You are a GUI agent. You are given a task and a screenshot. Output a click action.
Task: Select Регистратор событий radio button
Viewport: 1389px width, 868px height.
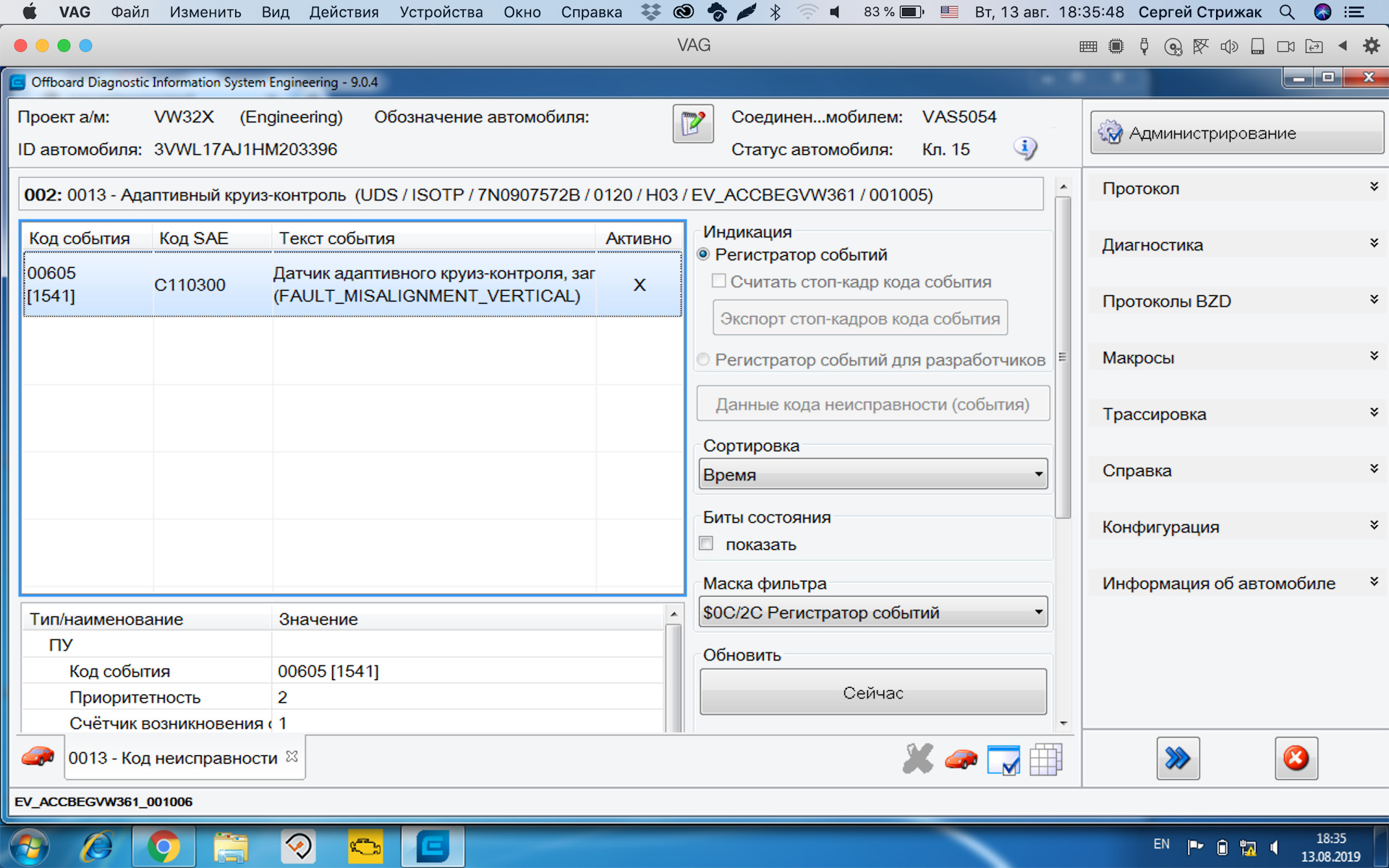[x=703, y=254]
